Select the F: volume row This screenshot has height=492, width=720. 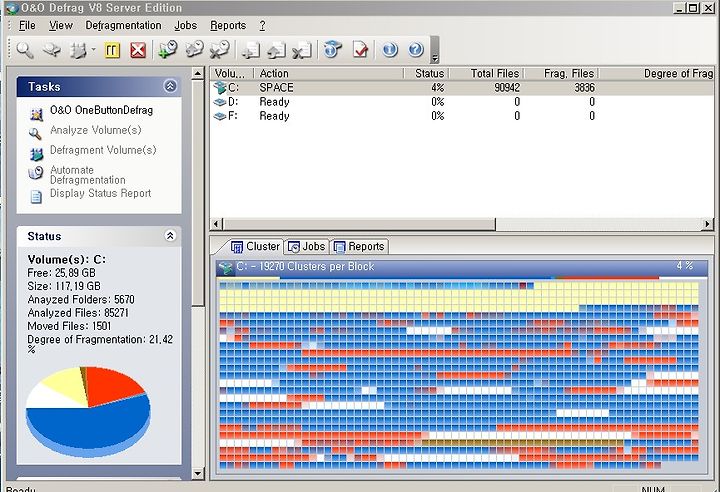(x=462, y=116)
